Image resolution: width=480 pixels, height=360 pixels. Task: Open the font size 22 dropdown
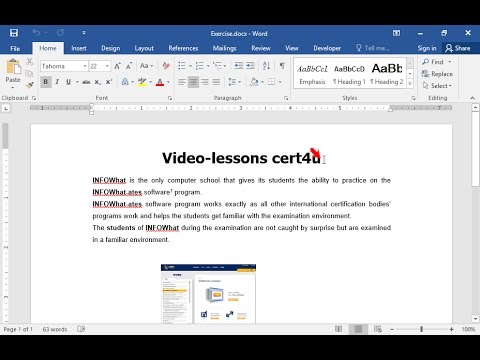(x=107, y=66)
